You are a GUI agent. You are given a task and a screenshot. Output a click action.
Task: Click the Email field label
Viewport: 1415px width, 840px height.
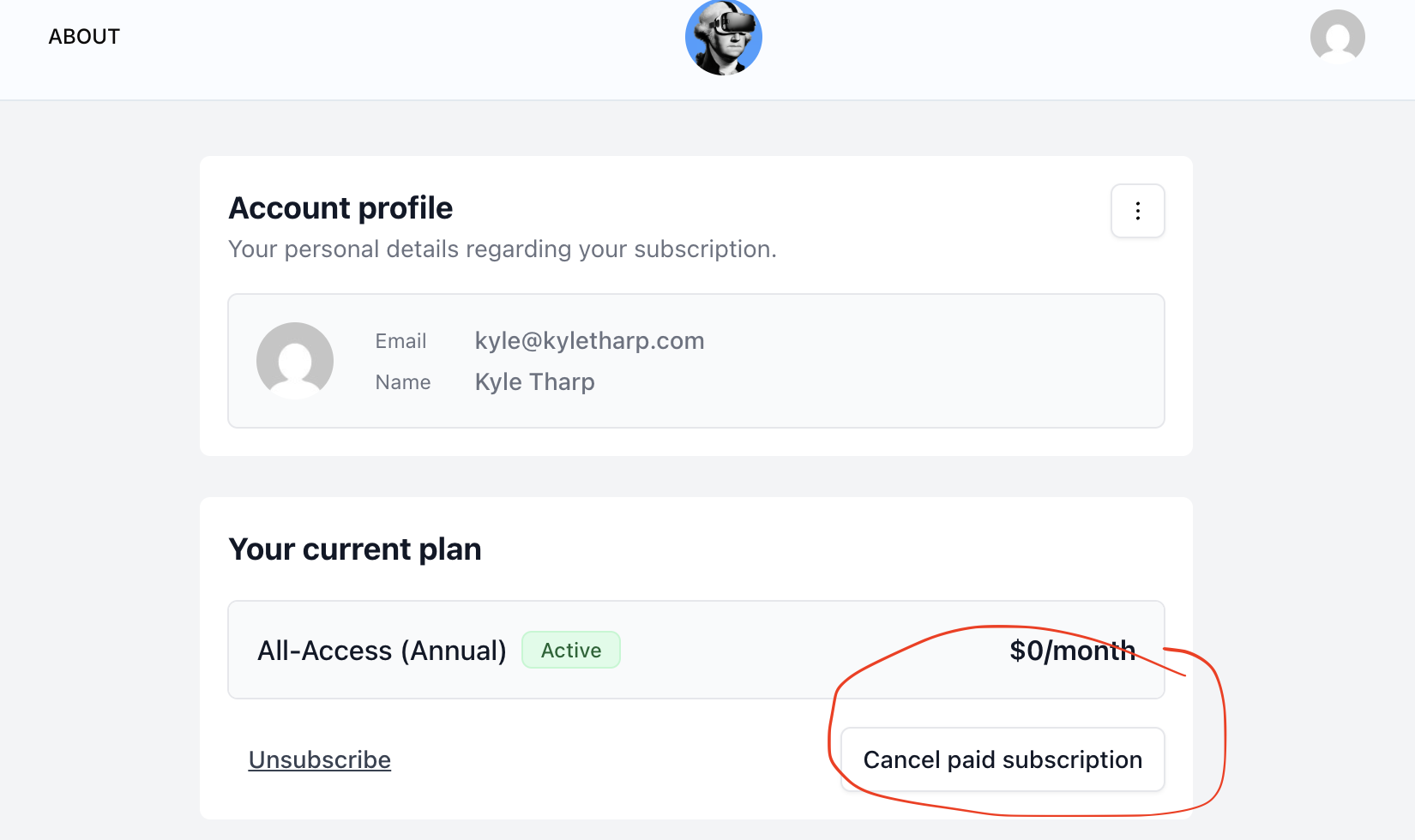400,341
